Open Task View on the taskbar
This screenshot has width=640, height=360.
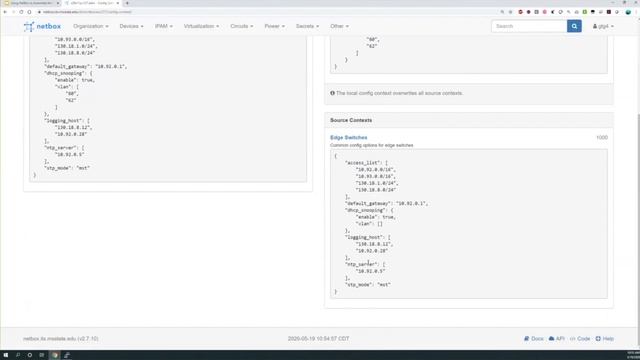pyautogui.click(x=42, y=355)
